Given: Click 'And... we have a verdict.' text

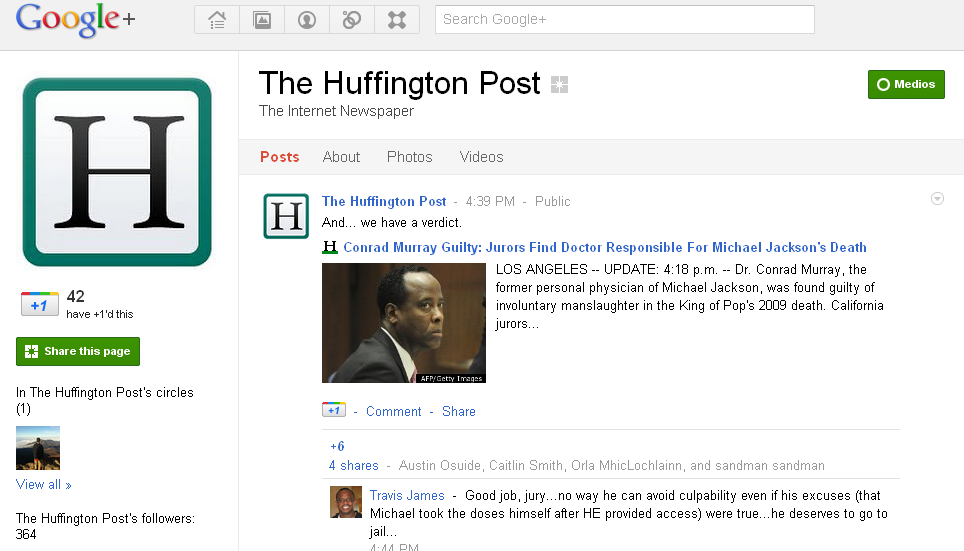Looking at the screenshot, I should click(392, 223).
